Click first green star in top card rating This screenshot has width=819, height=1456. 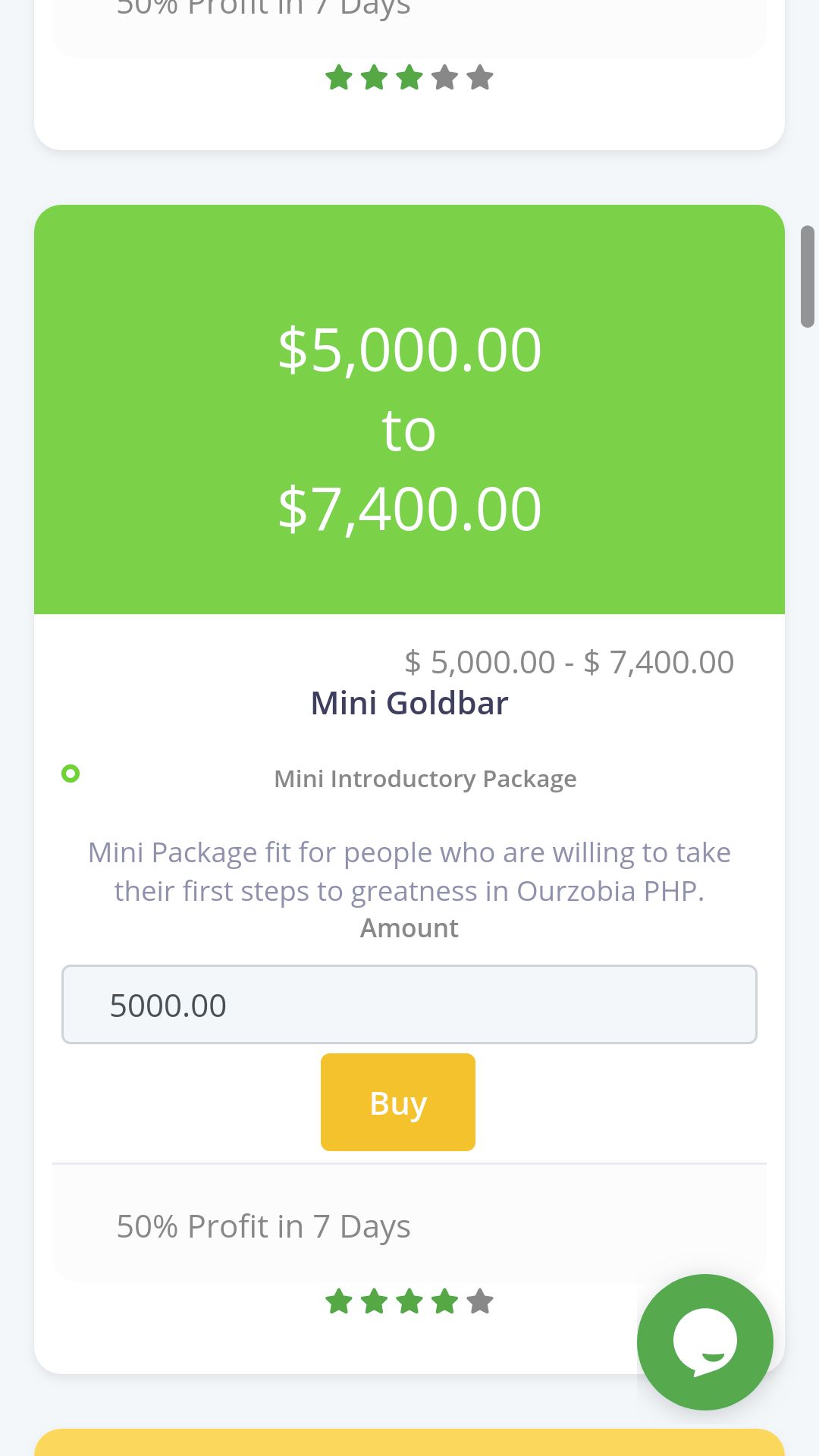[x=339, y=77]
